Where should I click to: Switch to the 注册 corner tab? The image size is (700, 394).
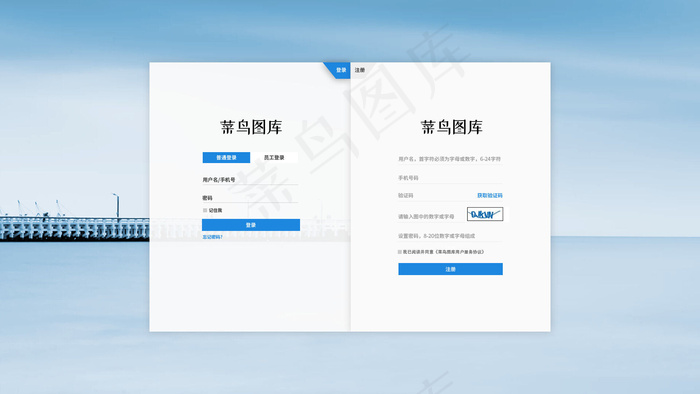[359, 70]
